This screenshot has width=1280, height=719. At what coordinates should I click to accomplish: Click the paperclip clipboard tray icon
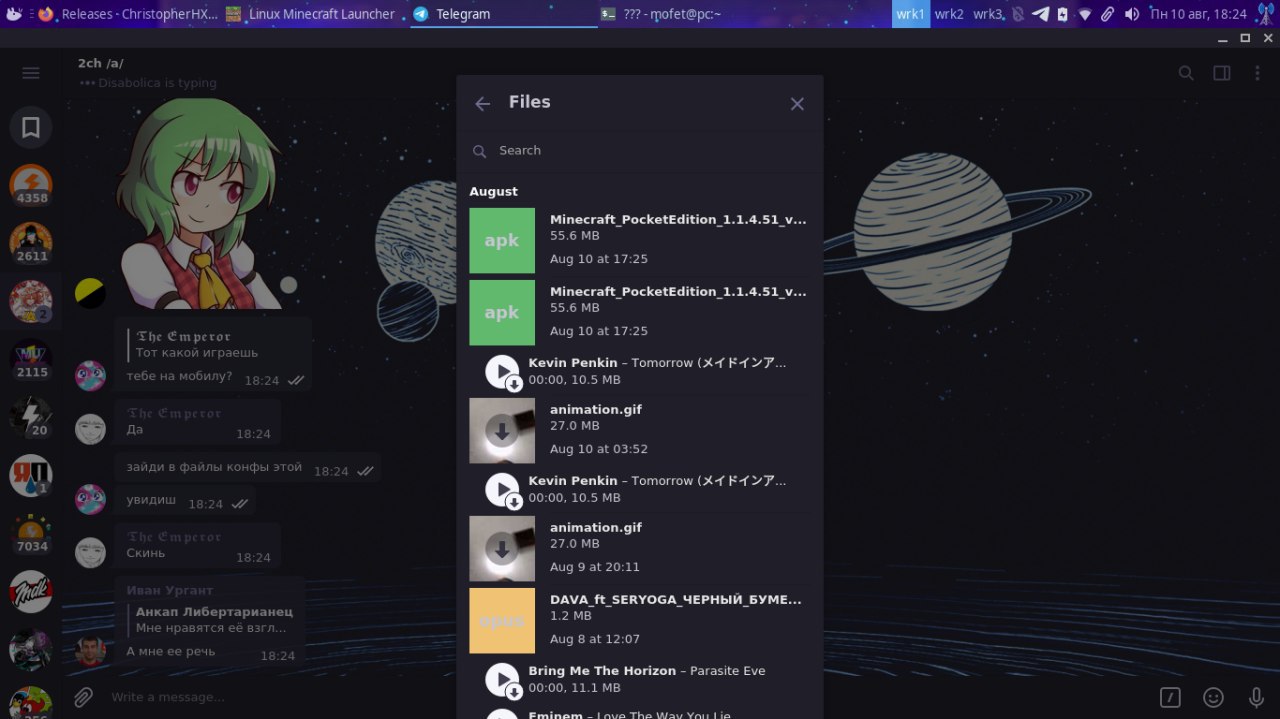(1107, 14)
